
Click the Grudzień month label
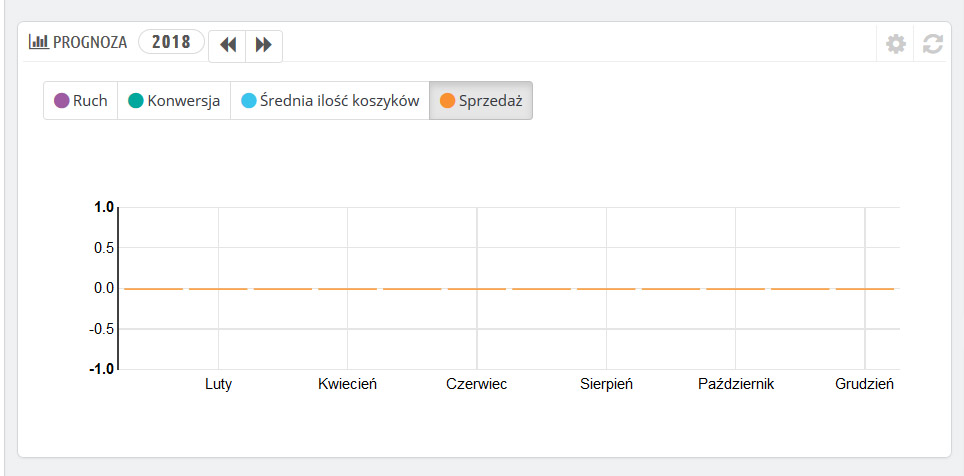coord(864,384)
